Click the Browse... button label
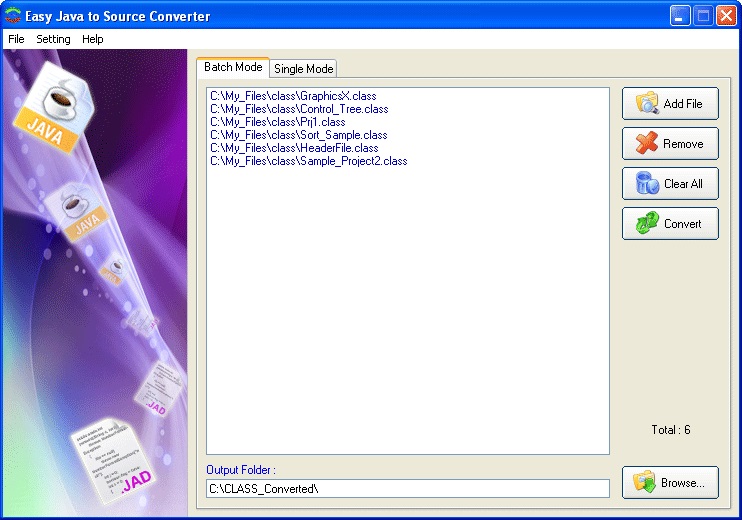Image resolution: width=742 pixels, height=520 pixels. click(682, 483)
